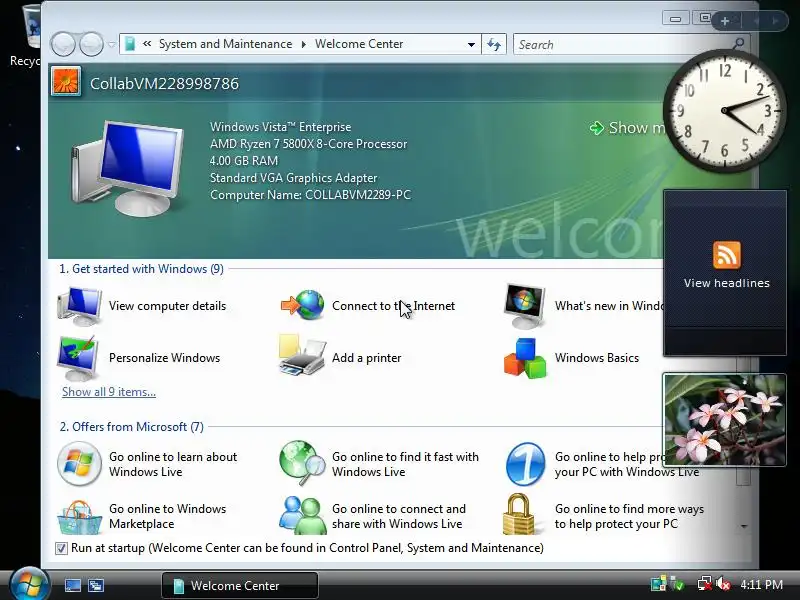Image resolution: width=800 pixels, height=600 pixels.
Task: Click the refresh button beside address bar
Action: (x=494, y=44)
